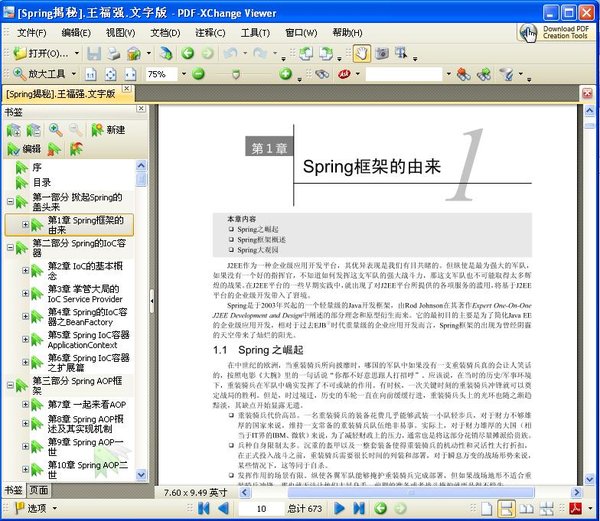Screen dimensions: 600x521
Task: Click Download PDF Creation Tools
Action: pos(556,33)
